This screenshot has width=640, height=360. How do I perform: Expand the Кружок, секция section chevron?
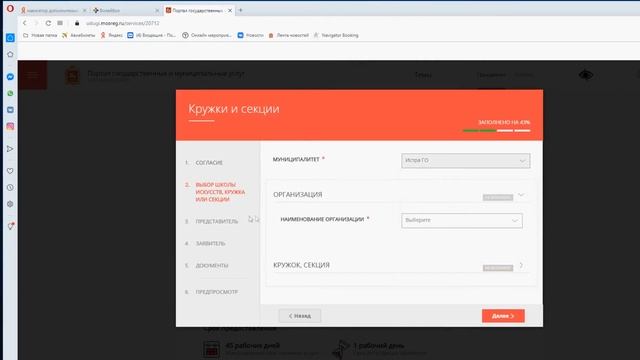click(521, 266)
